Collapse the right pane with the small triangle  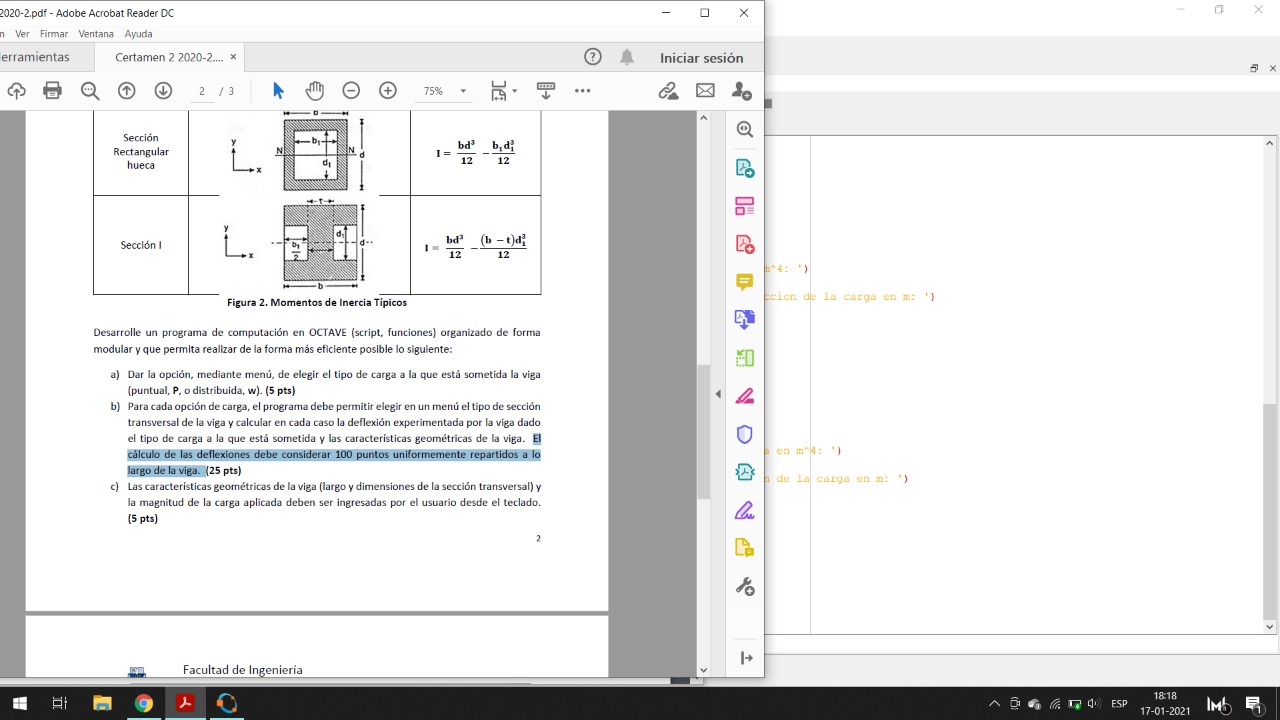[x=718, y=394]
